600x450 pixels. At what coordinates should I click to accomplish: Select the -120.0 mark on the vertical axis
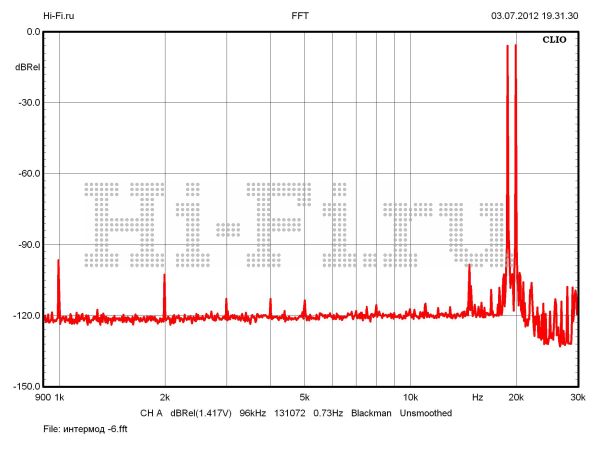pos(25,315)
